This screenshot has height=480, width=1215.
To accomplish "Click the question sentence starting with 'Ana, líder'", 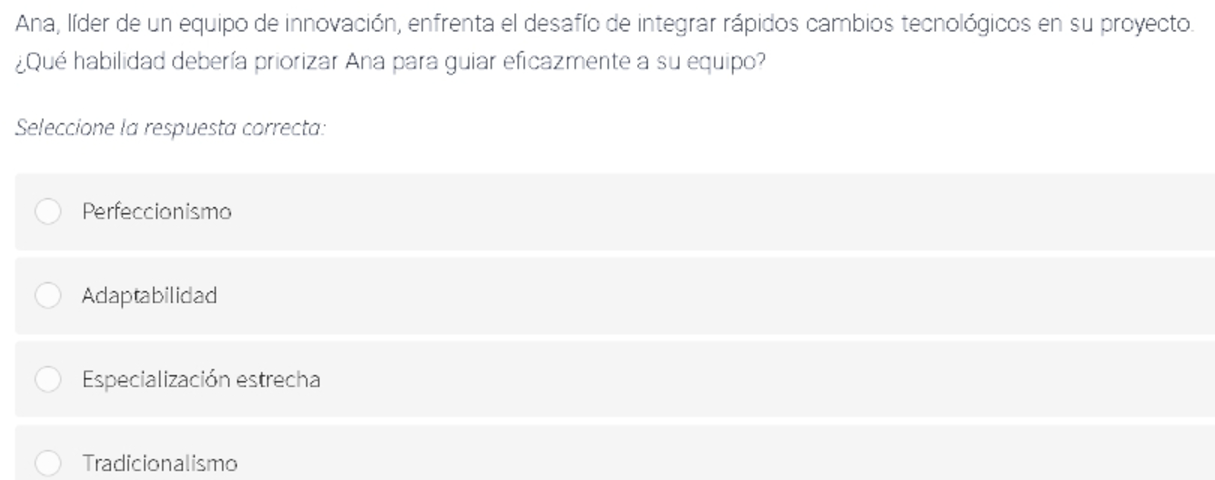I will [605, 22].
